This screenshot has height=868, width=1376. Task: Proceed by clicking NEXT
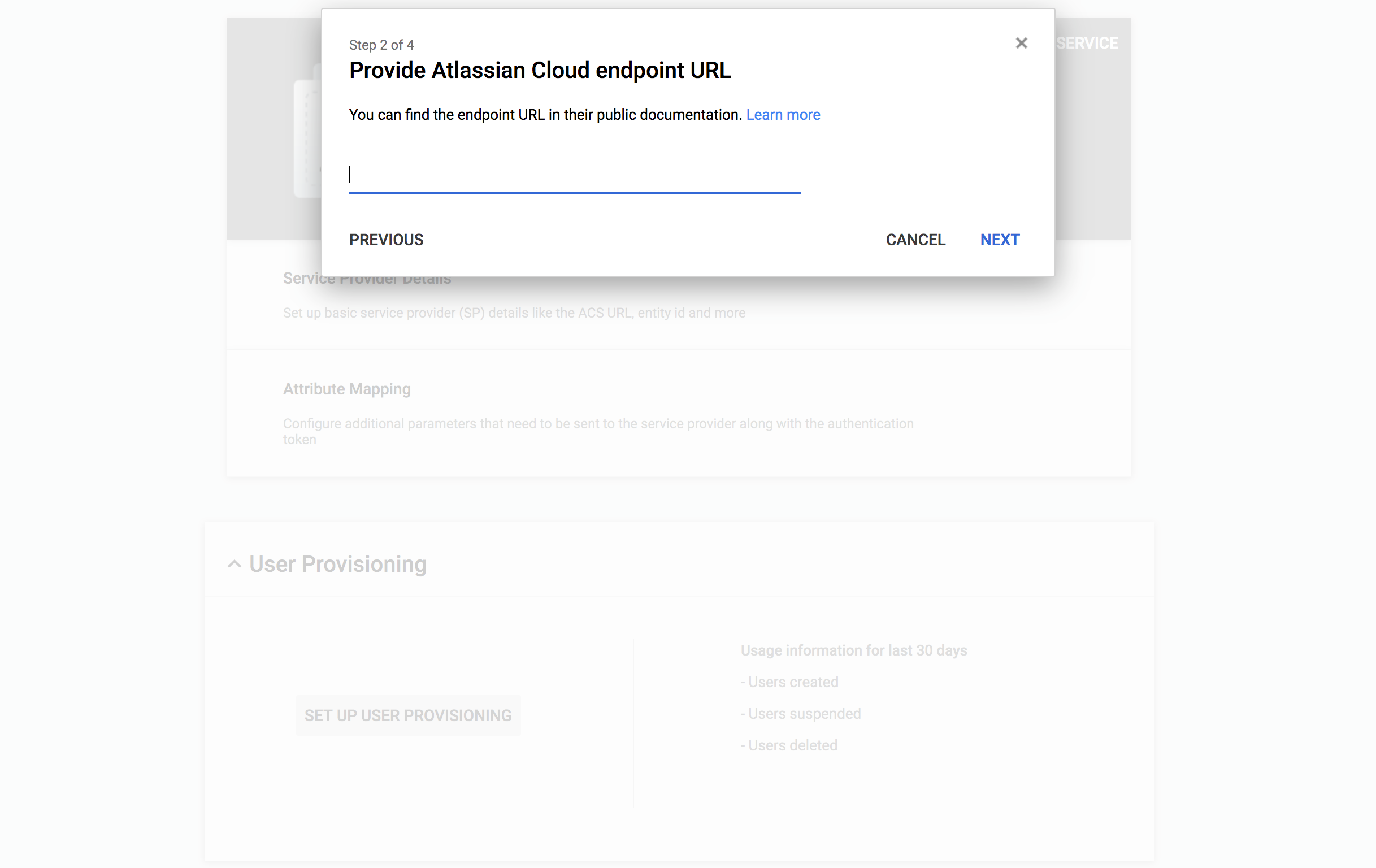click(999, 240)
